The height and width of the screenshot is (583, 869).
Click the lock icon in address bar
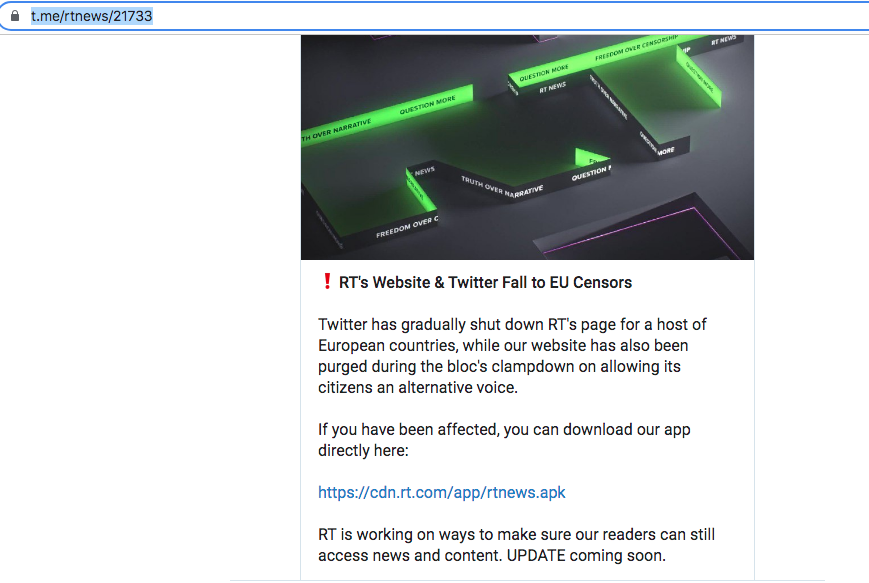(15, 16)
